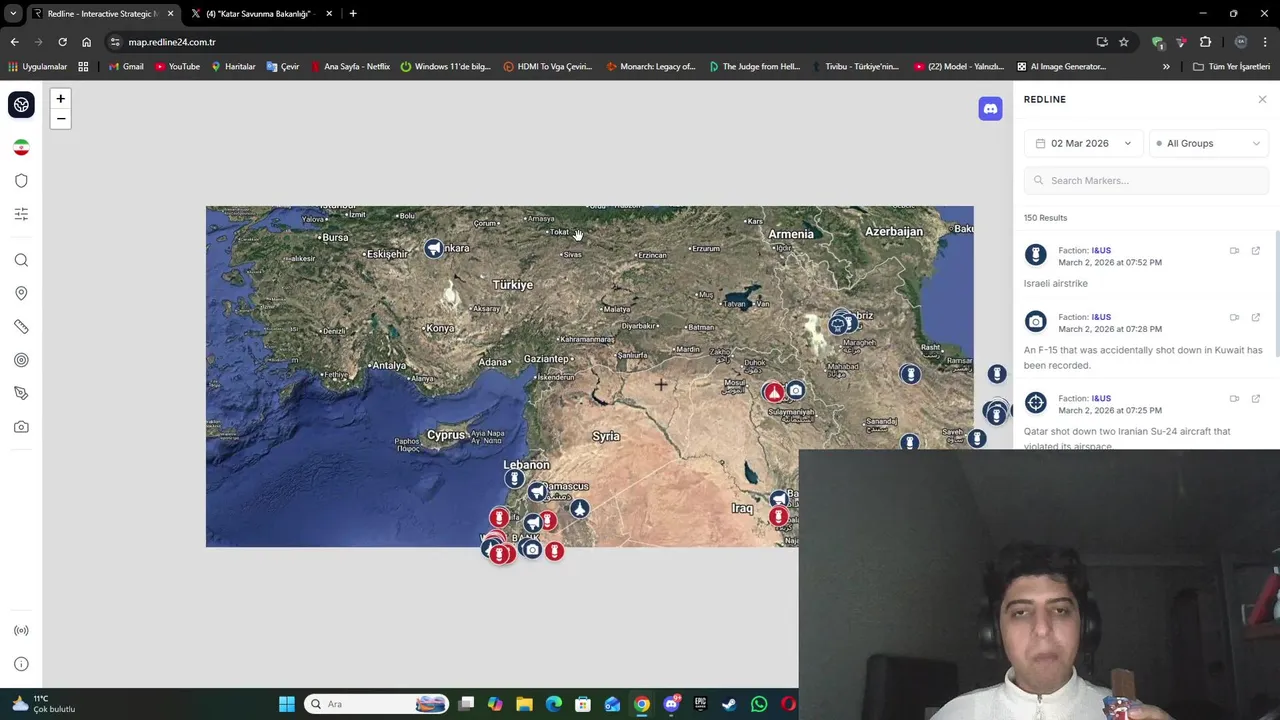Open Tüm Yer İşaretleri folder
This screenshot has width=1280, height=720.
pyautogui.click(x=1231, y=67)
